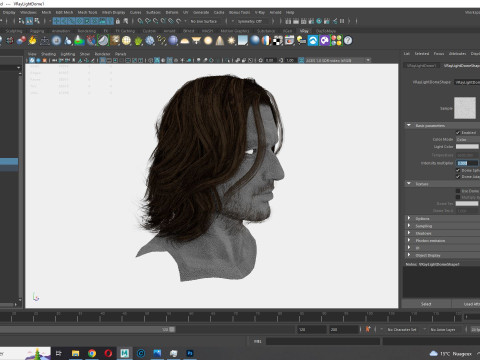Click the light Sample preview swatch
Image resolution: width=480 pixels, height=360 pixels.
coord(465,108)
